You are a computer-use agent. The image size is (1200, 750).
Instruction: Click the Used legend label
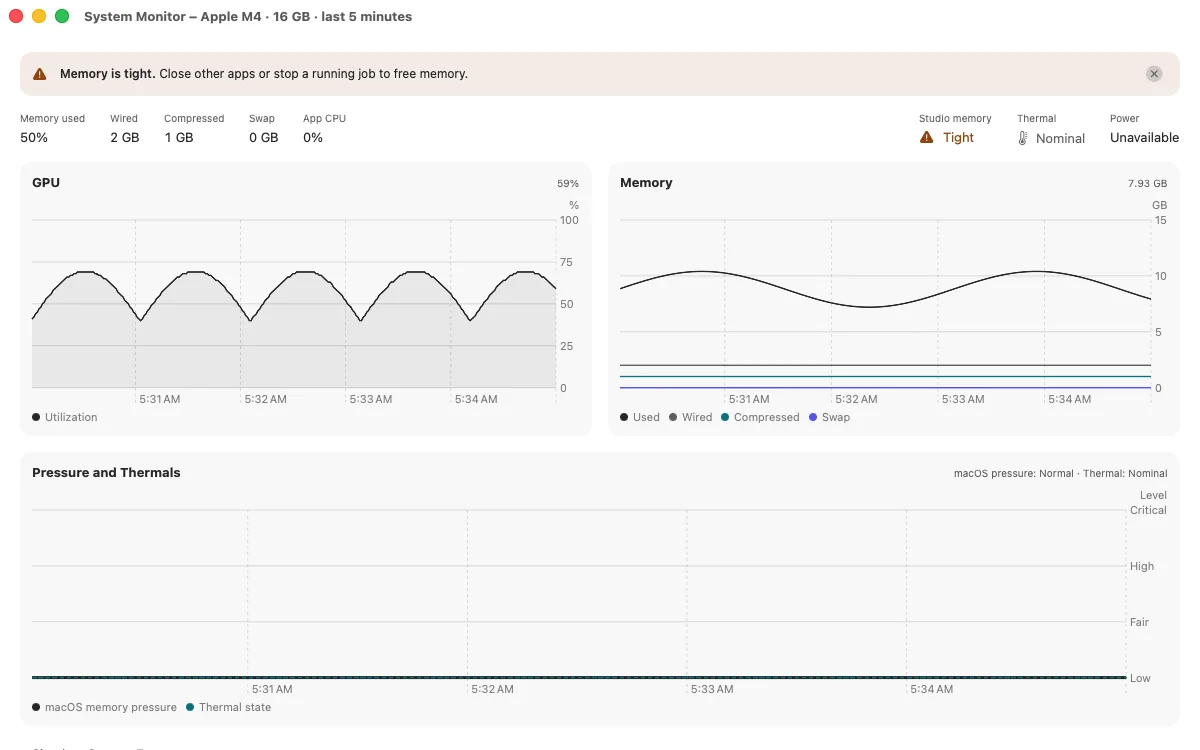click(x=646, y=417)
